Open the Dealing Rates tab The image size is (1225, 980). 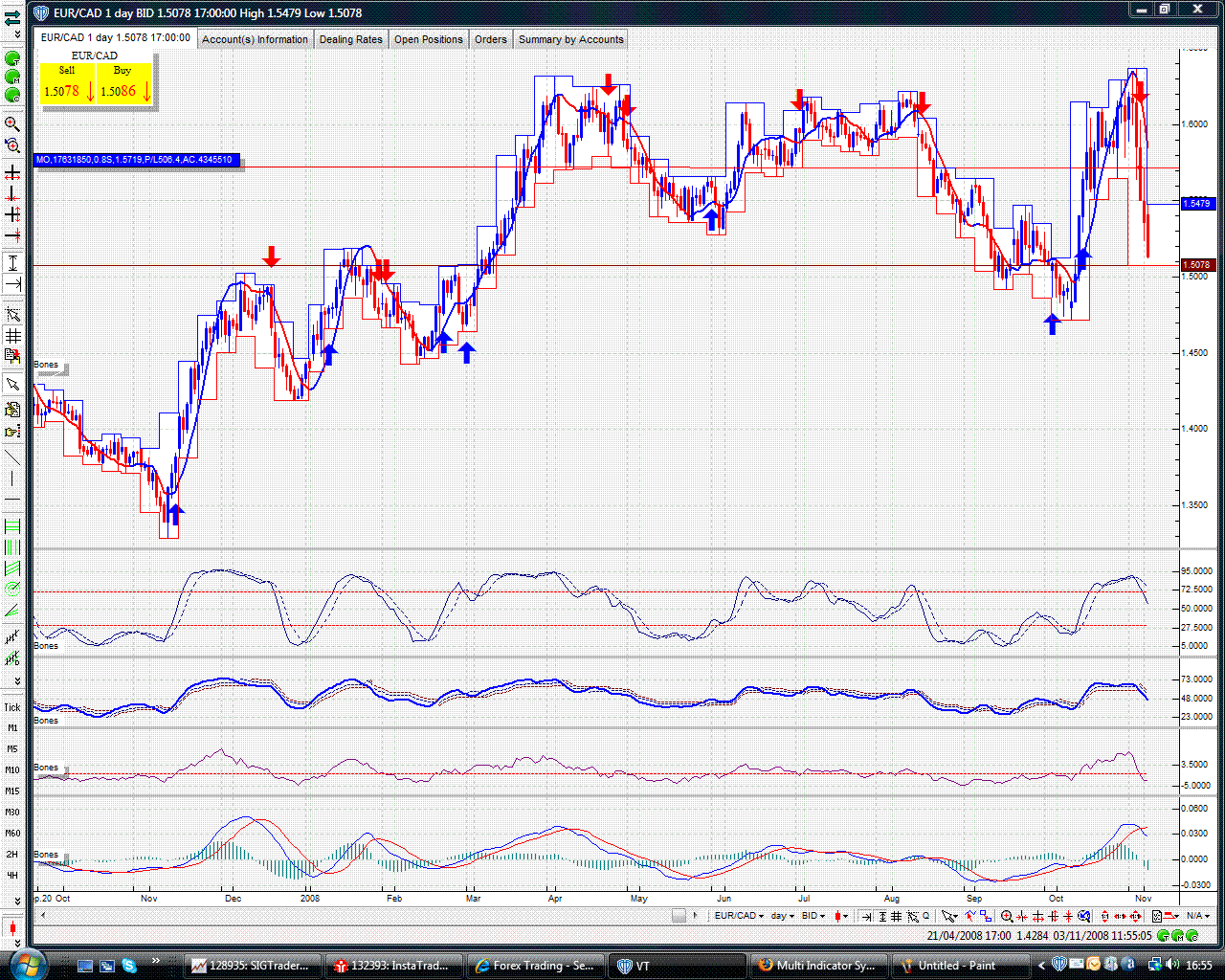click(350, 39)
